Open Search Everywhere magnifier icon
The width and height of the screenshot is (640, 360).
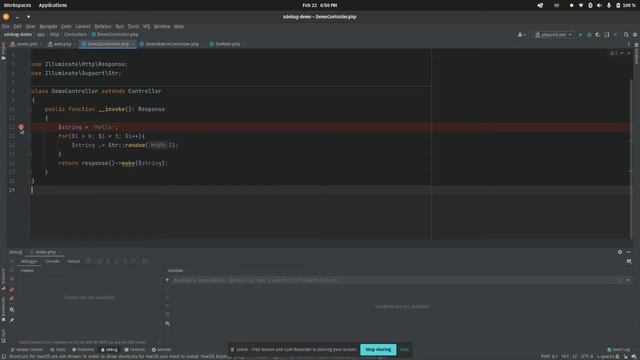tap(626, 35)
